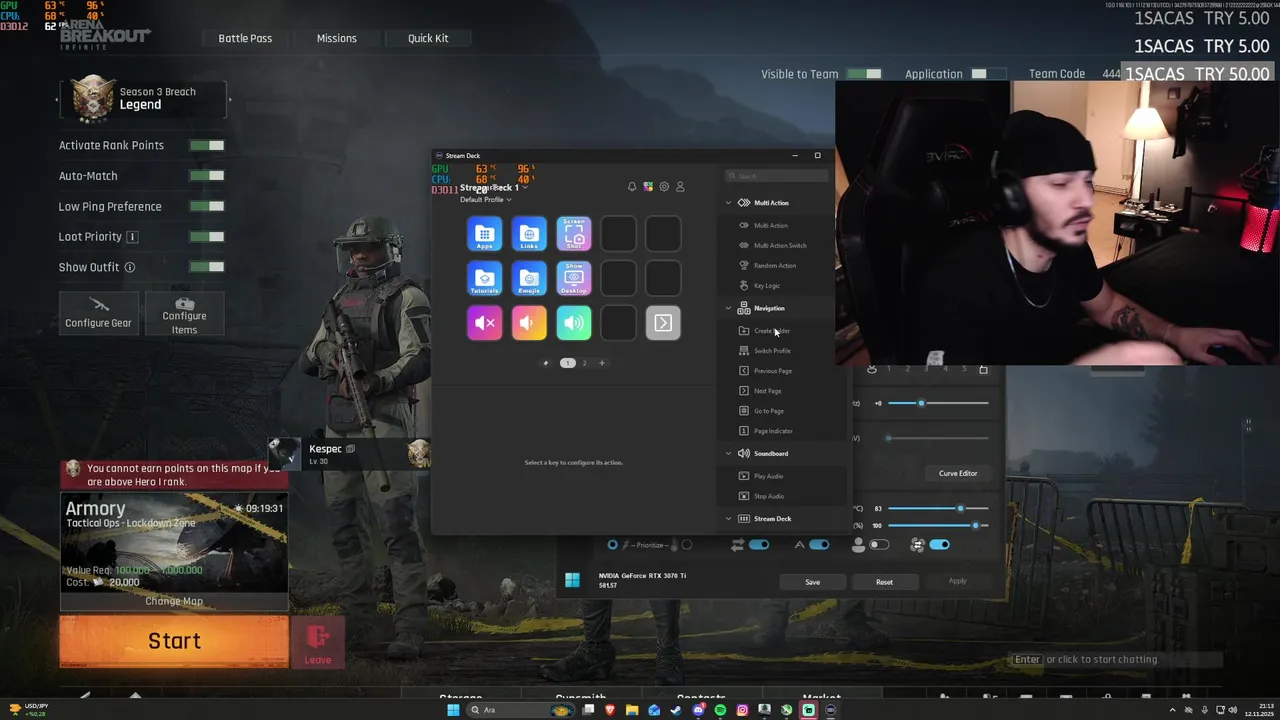Select the mute volume key

pyautogui.click(x=485, y=323)
